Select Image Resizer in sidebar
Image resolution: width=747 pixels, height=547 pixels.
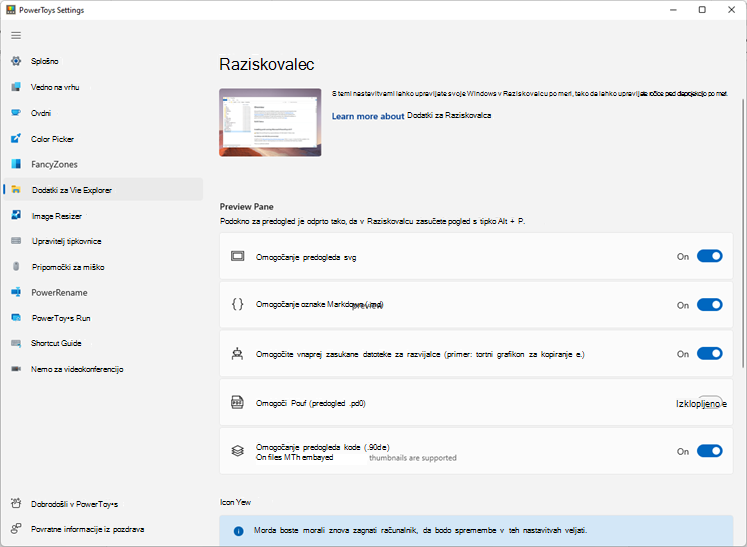click(103, 215)
